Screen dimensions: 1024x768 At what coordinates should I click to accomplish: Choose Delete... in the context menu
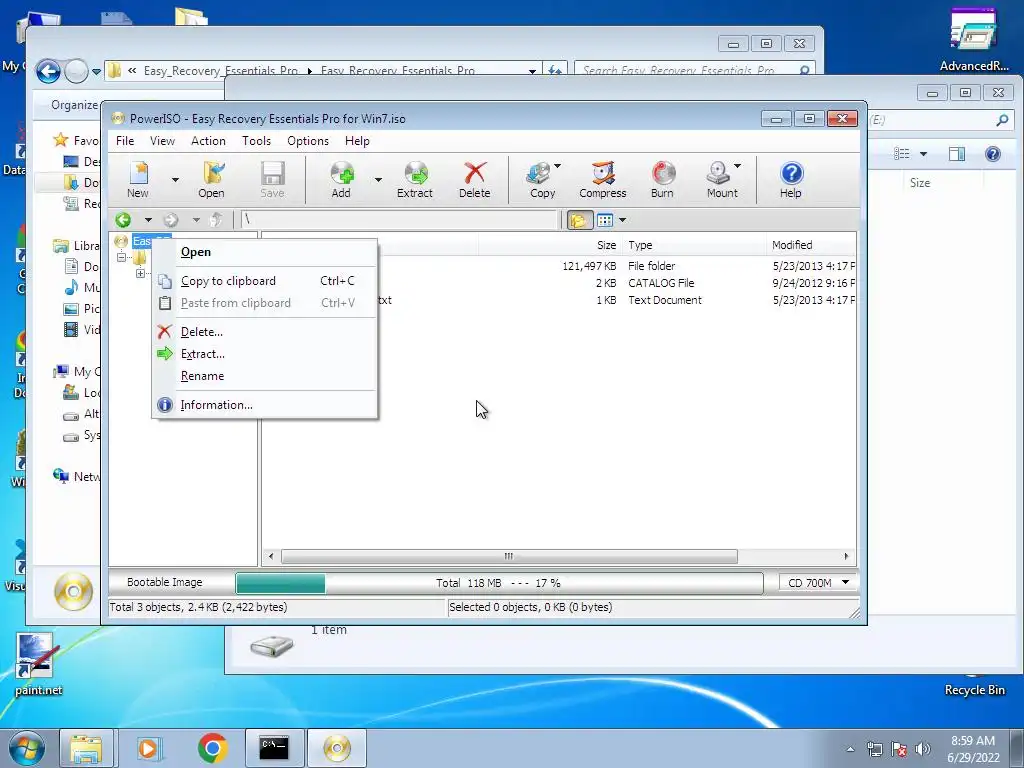(264, 332)
